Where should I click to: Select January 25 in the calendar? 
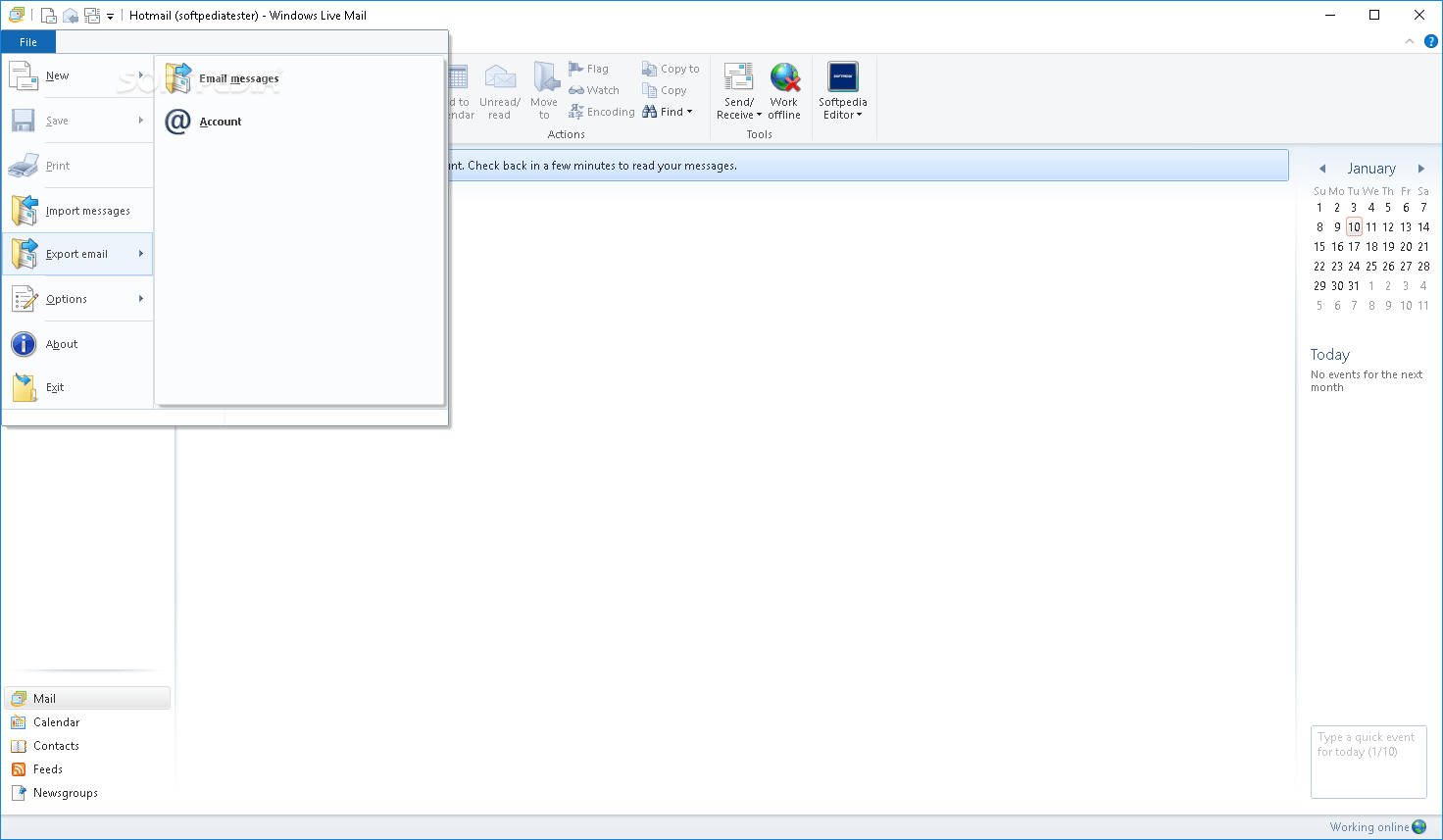pos(1371,266)
